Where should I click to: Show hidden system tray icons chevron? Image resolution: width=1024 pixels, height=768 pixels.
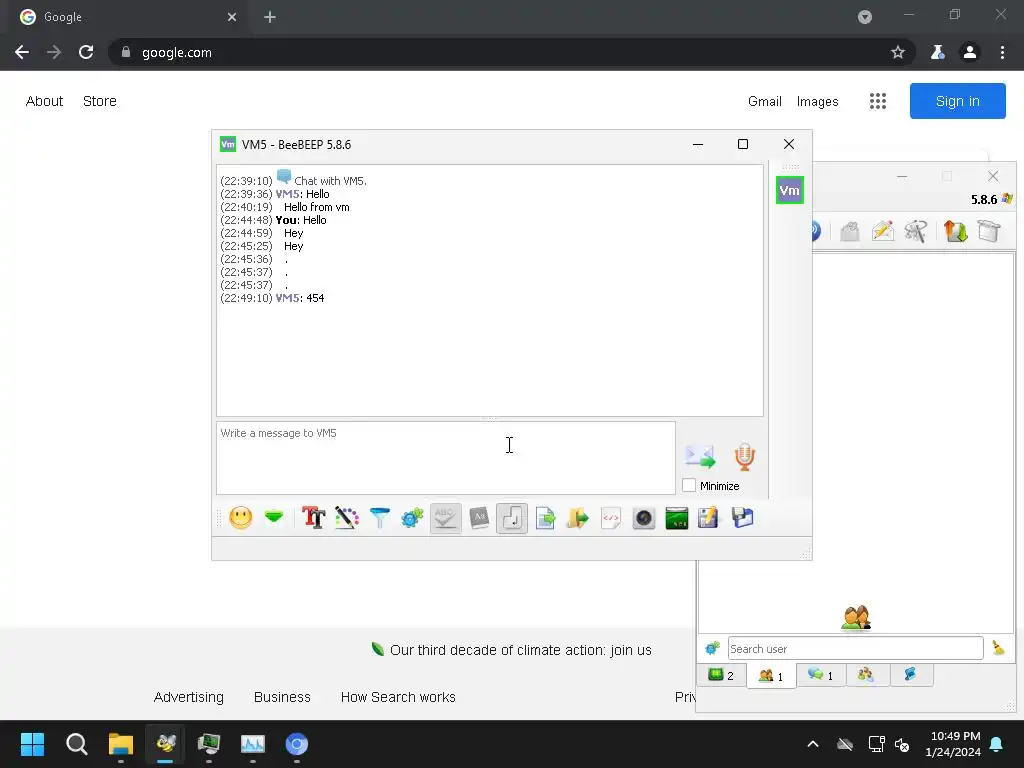point(813,744)
